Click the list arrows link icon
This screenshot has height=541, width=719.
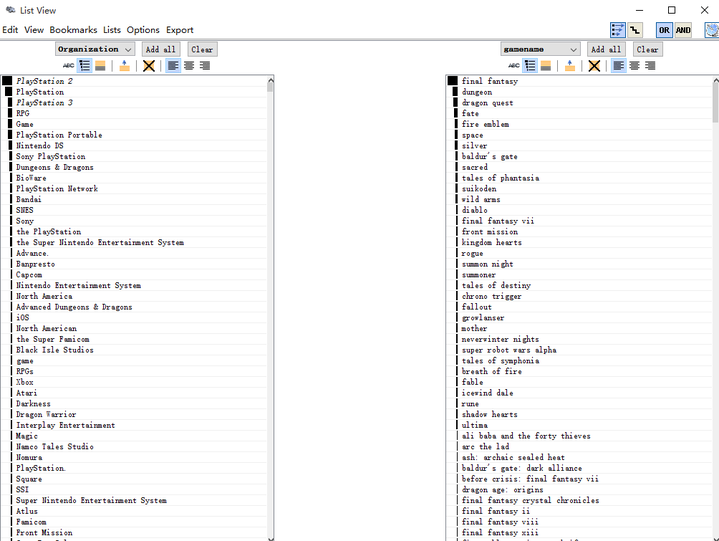[x=618, y=30]
